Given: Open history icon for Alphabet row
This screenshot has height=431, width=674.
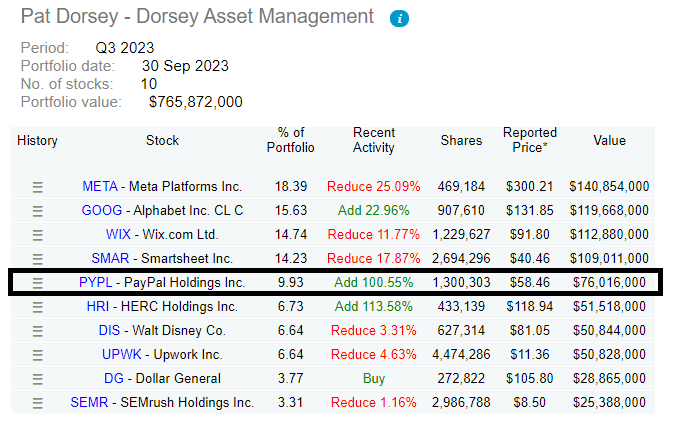Looking at the screenshot, I should tap(38, 210).
